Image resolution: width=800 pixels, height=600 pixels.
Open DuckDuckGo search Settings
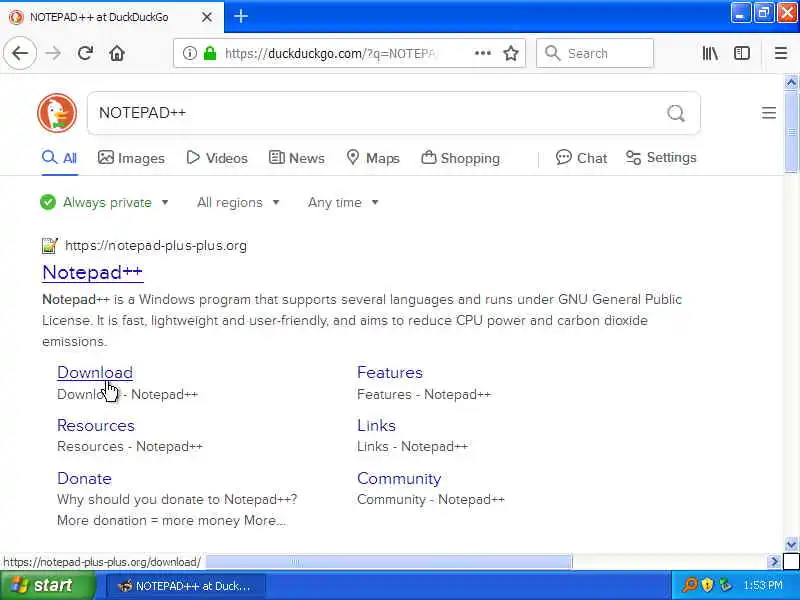pyautogui.click(x=661, y=157)
